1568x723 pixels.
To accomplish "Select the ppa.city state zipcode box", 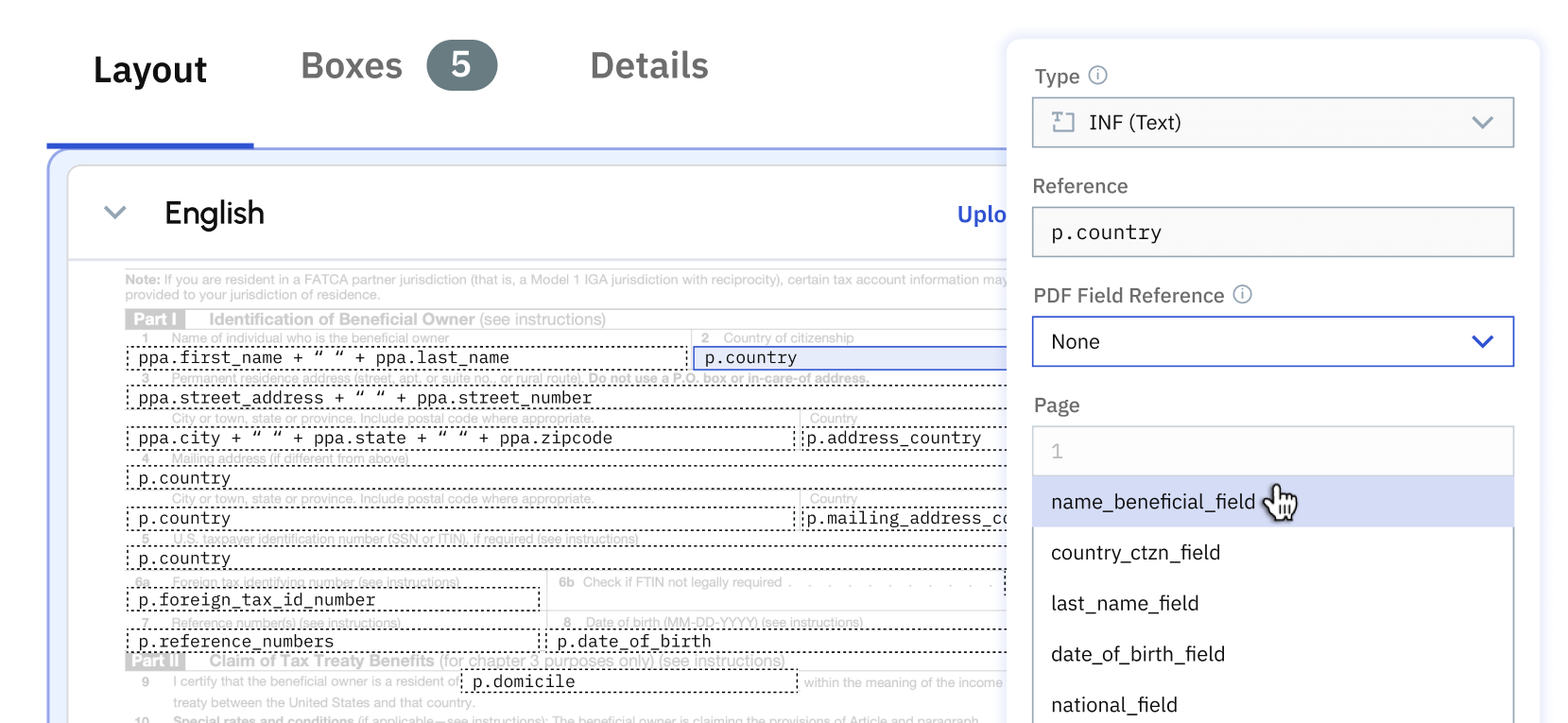I will (460, 439).
